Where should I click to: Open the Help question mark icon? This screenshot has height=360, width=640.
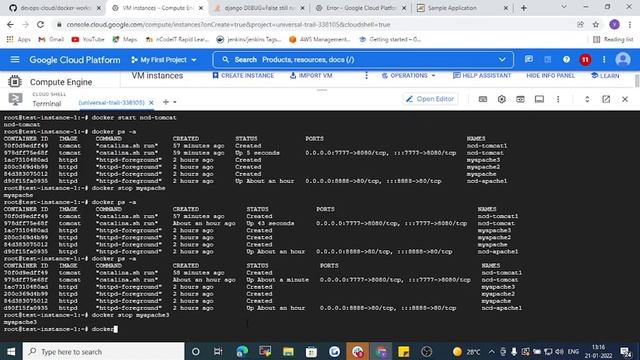point(566,60)
